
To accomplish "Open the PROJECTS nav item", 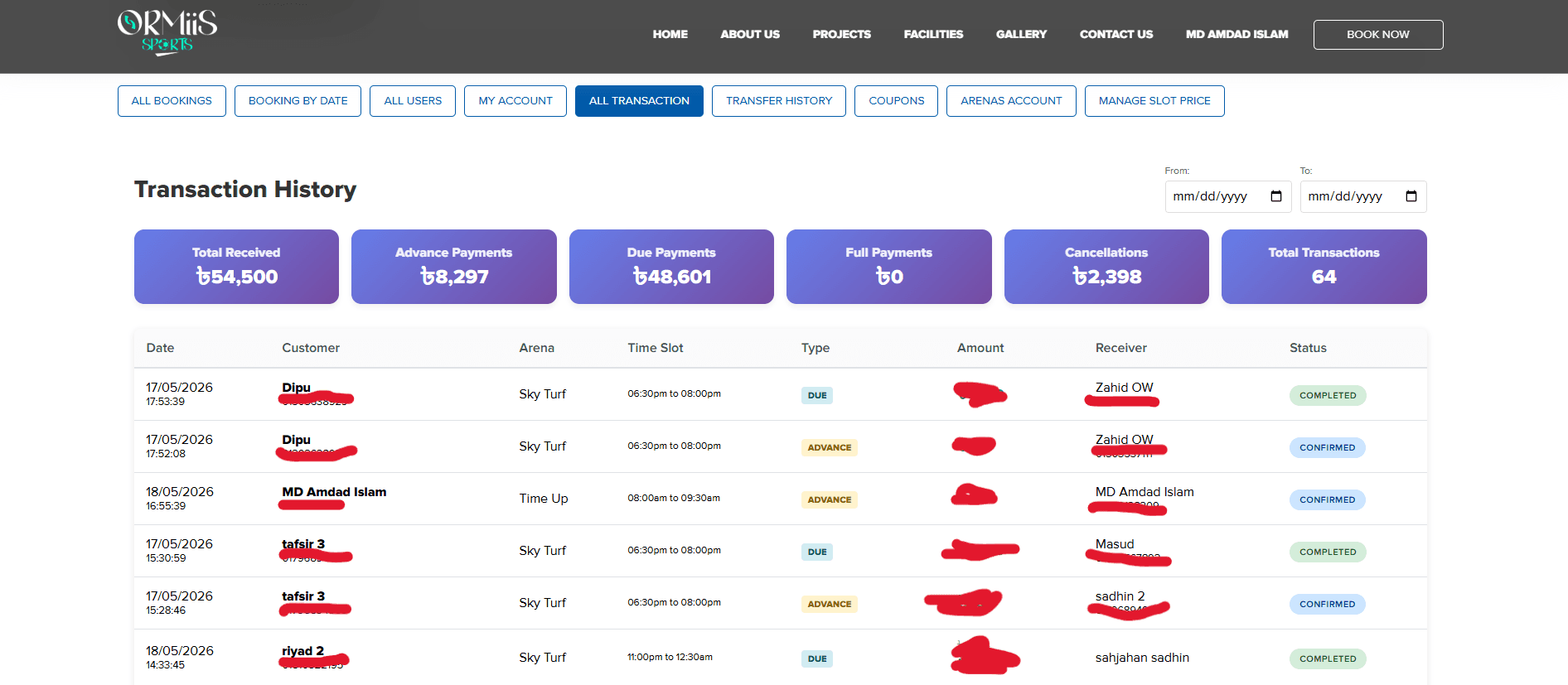I will [841, 34].
